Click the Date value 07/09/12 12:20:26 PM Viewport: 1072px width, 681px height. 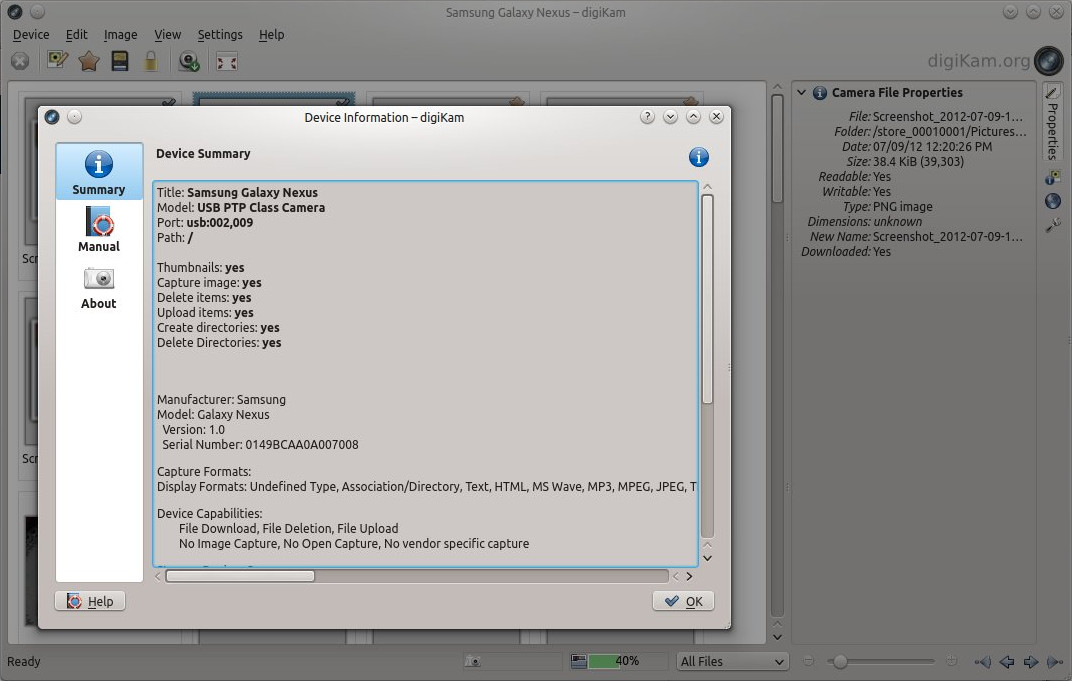(932, 146)
